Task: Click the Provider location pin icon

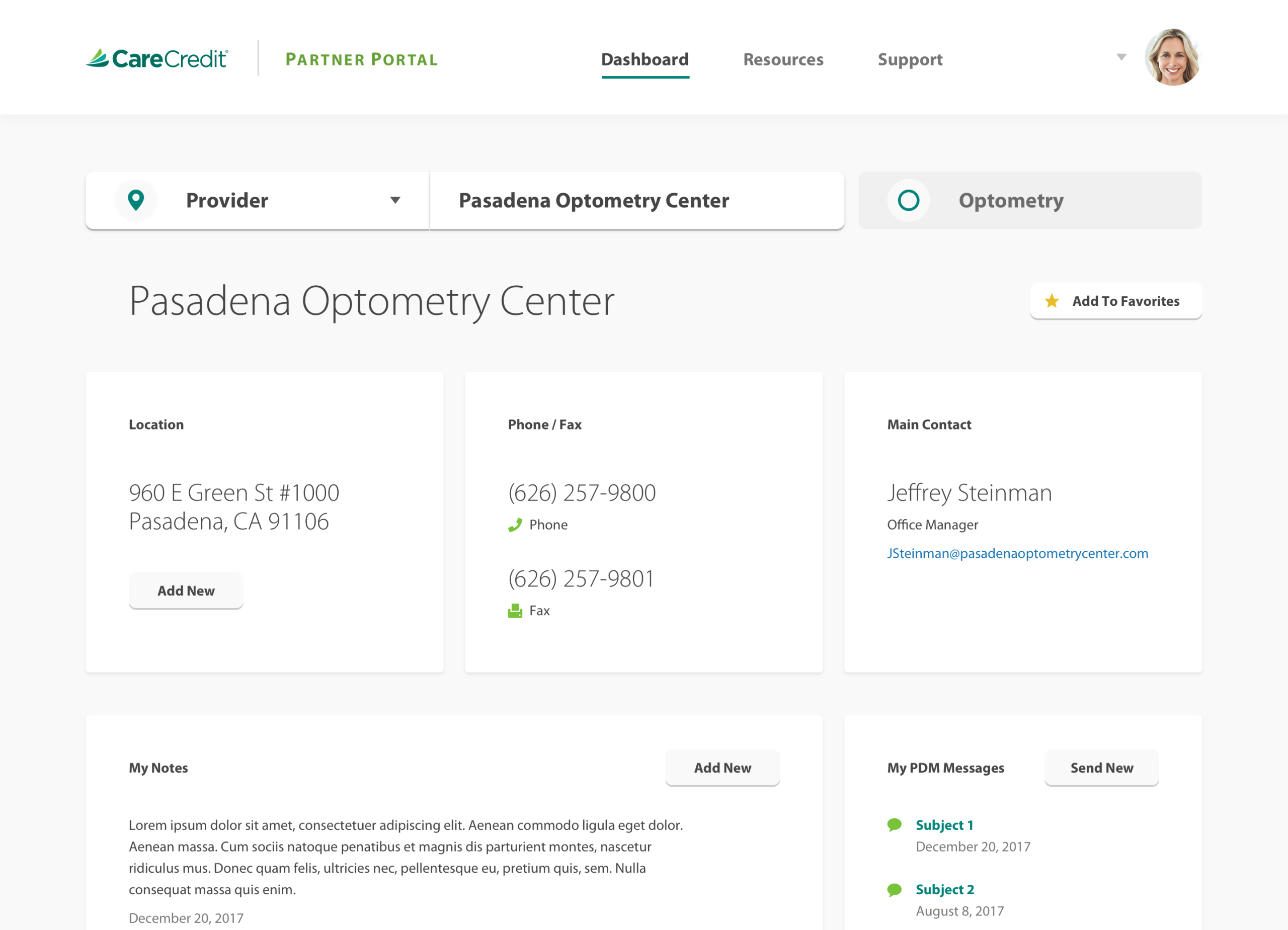Action: point(136,200)
